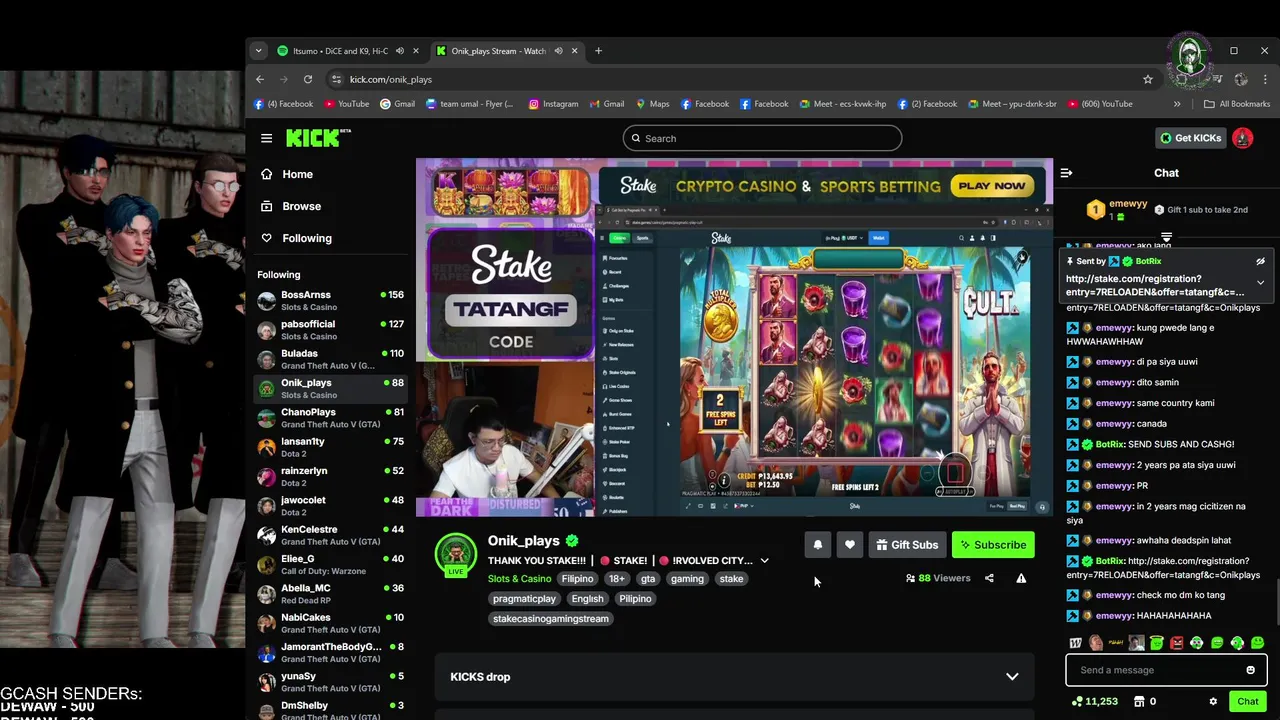This screenshot has height=720, width=1280.
Task: Click the Slots & Casino category link
Action: point(519,579)
